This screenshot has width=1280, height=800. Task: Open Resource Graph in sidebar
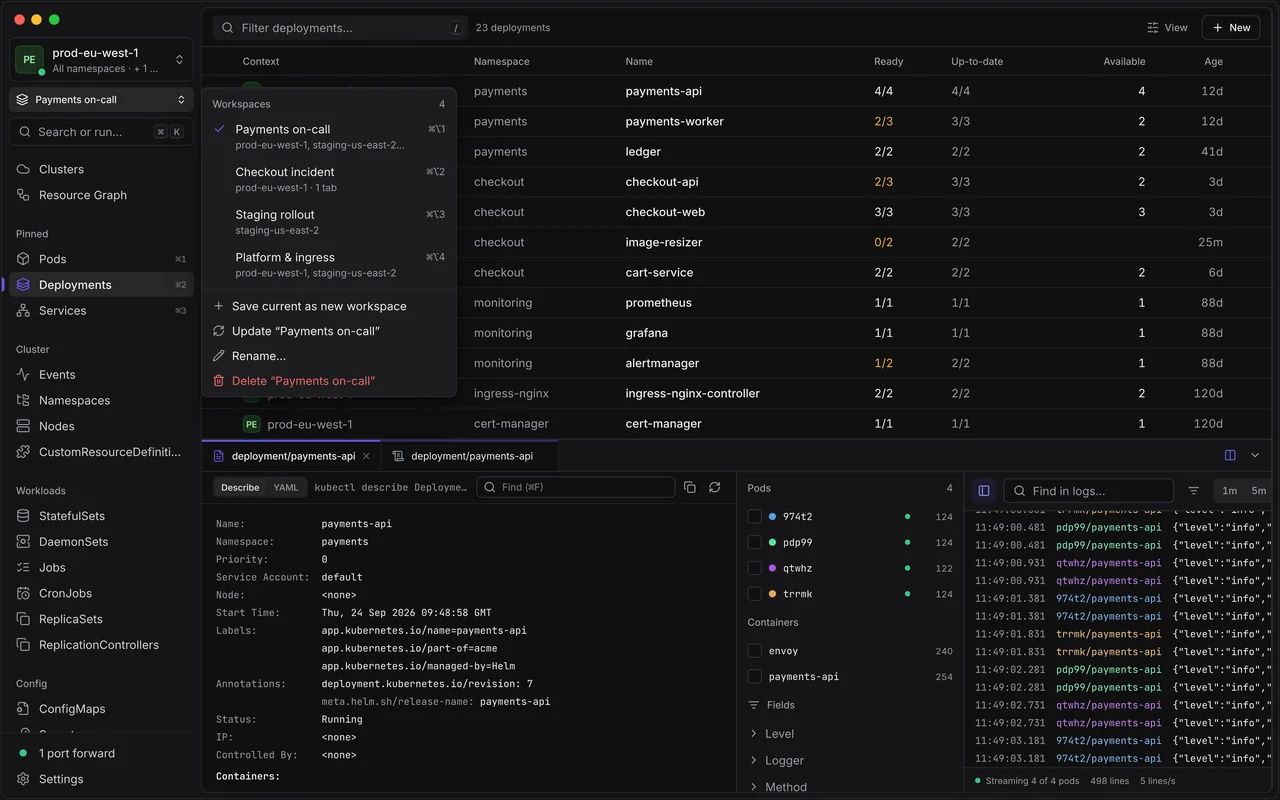coord(101,195)
